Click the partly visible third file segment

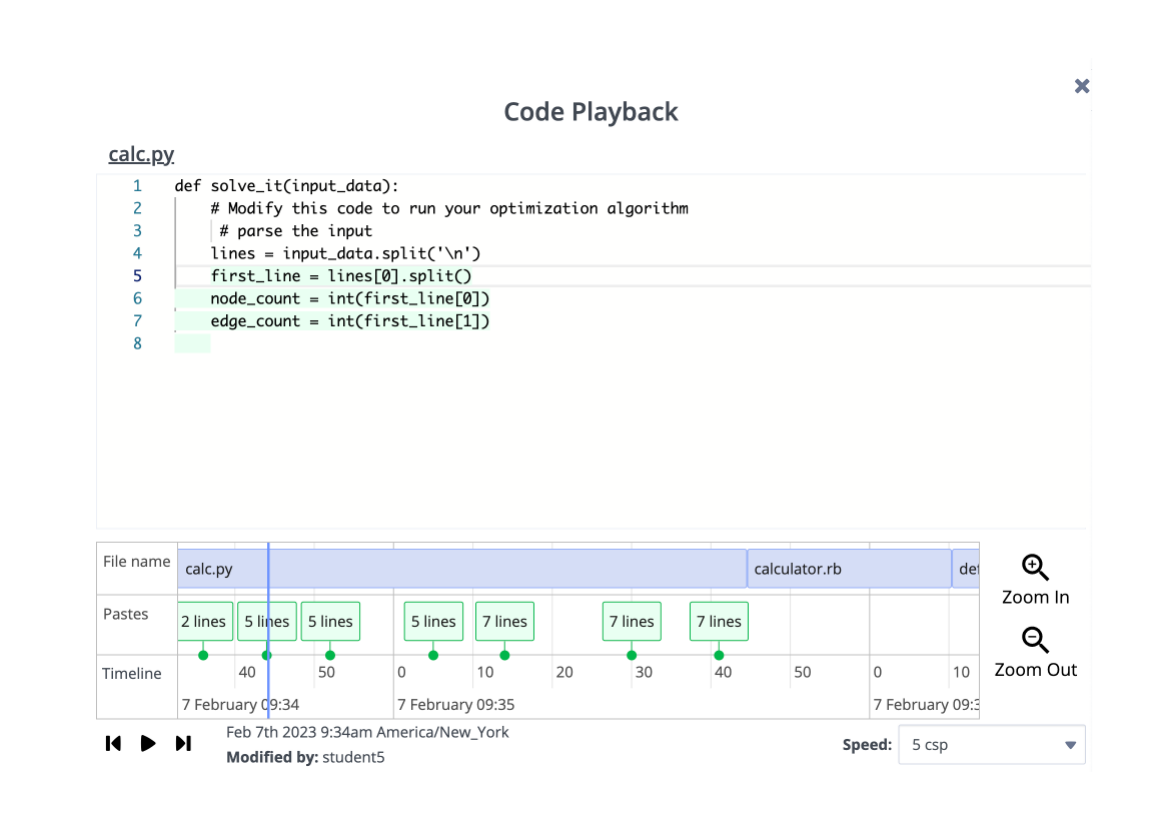coord(966,569)
